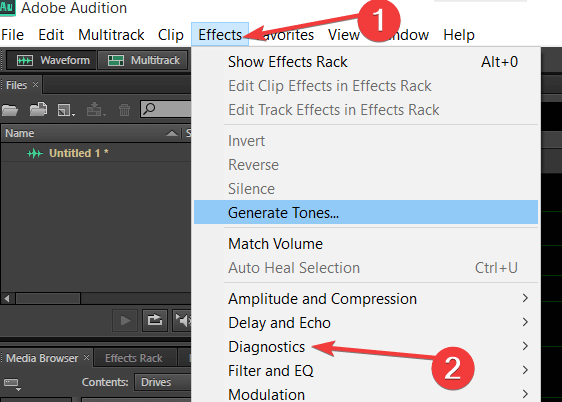Select the Media Browser tab

42,358
